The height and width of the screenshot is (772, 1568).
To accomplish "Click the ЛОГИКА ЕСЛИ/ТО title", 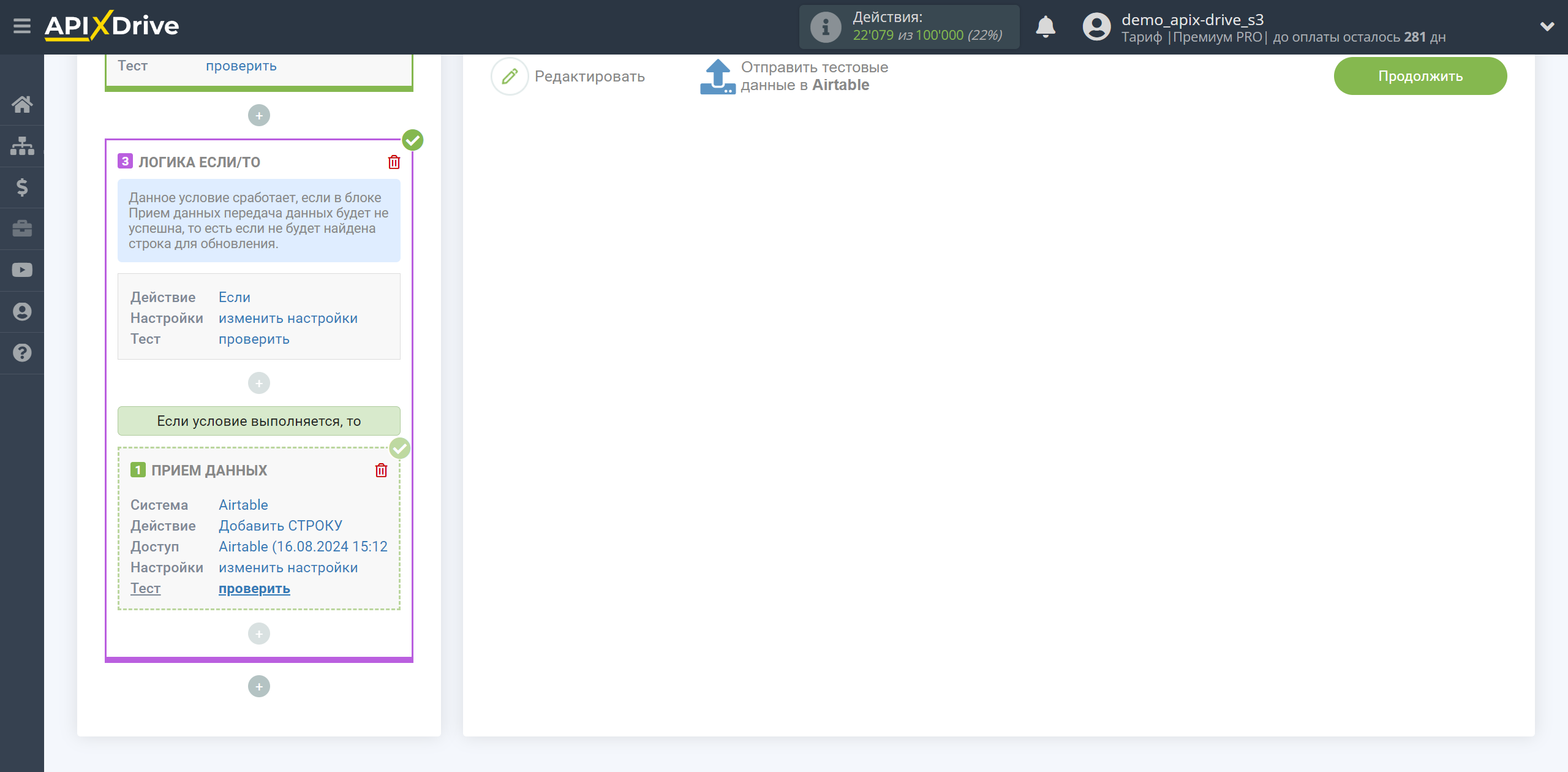I will 199,162.
